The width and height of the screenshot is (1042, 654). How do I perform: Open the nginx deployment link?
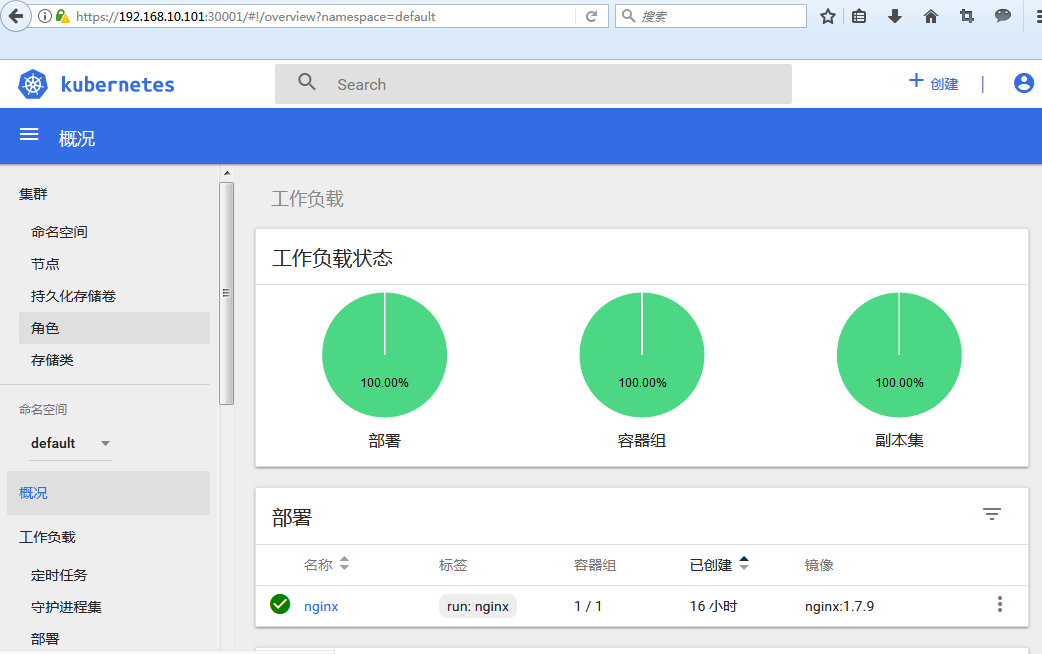point(321,606)
